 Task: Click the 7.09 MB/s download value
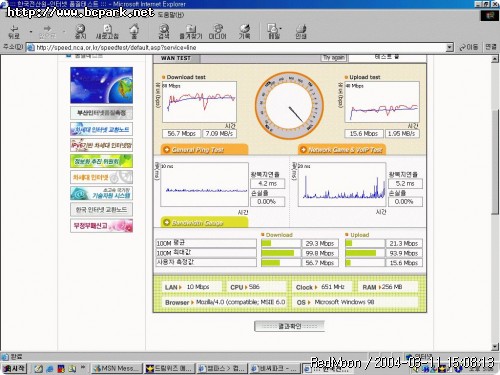pos(219,134)
